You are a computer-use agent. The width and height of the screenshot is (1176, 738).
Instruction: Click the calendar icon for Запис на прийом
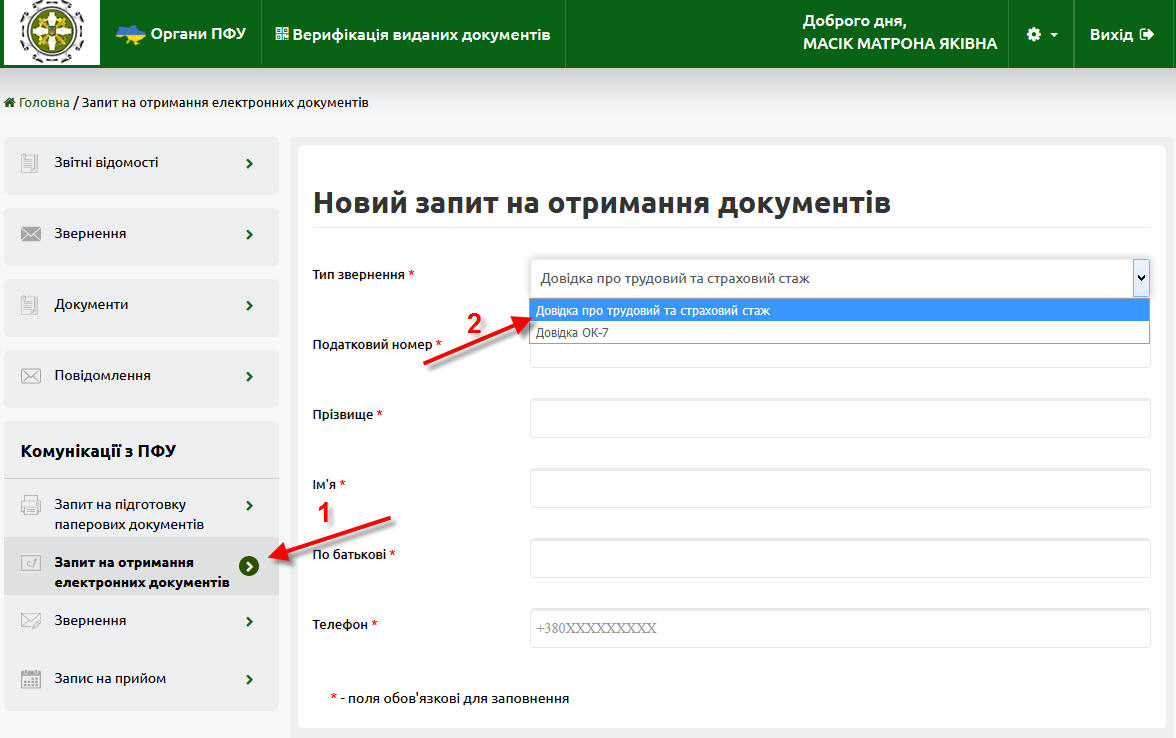point(31,679)
